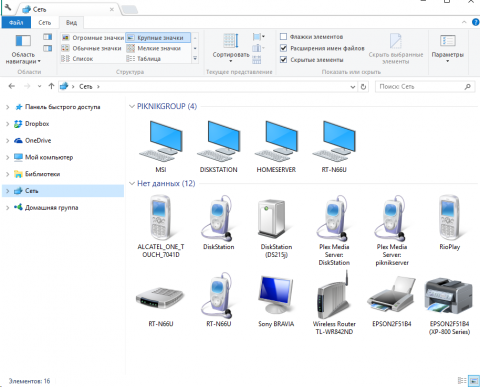Image resolution: width=480 pixels, height=387 pixels.
Task: Open OneDrive in the navigation pane
Action: click(33, 141)
